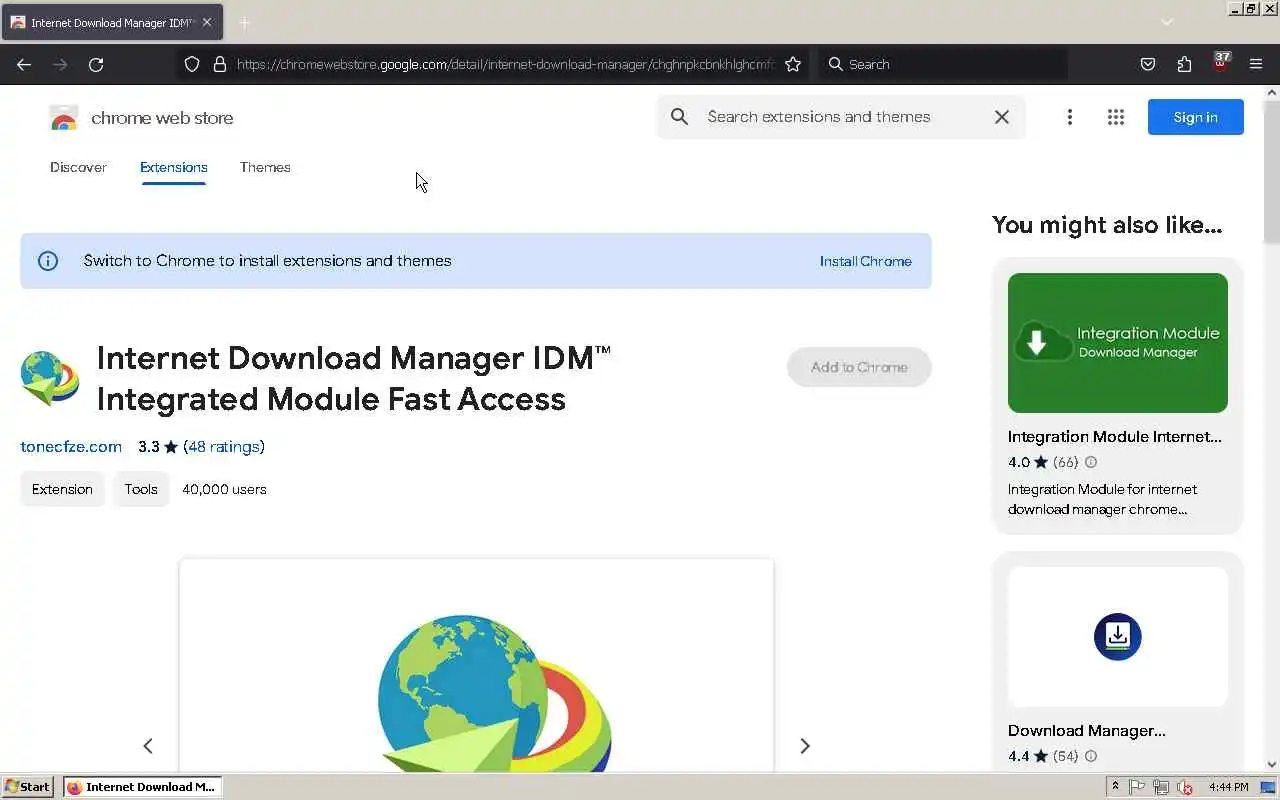This screenshot has width=1280, height=800.
Task: Open Firefox application hamburger menu
Action: pos(1256,64)
